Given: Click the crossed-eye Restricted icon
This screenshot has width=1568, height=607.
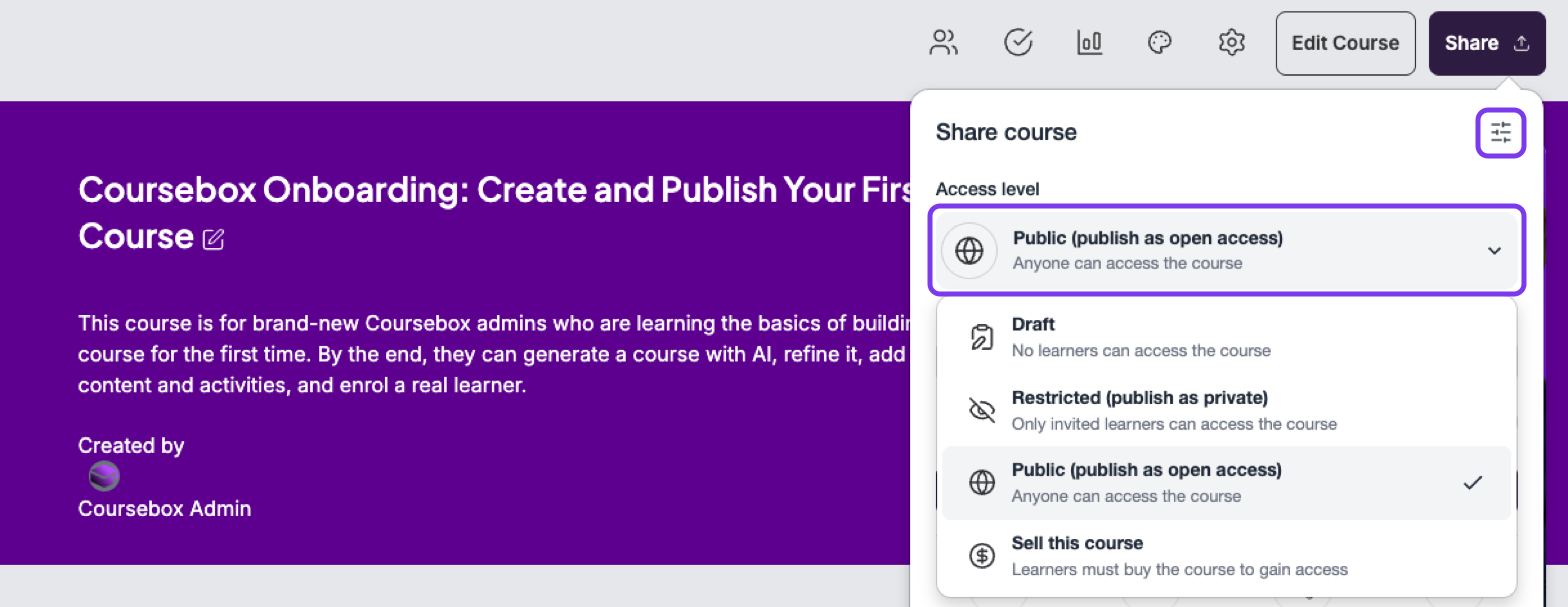Looking at the screenshot, I should (982, 410).
